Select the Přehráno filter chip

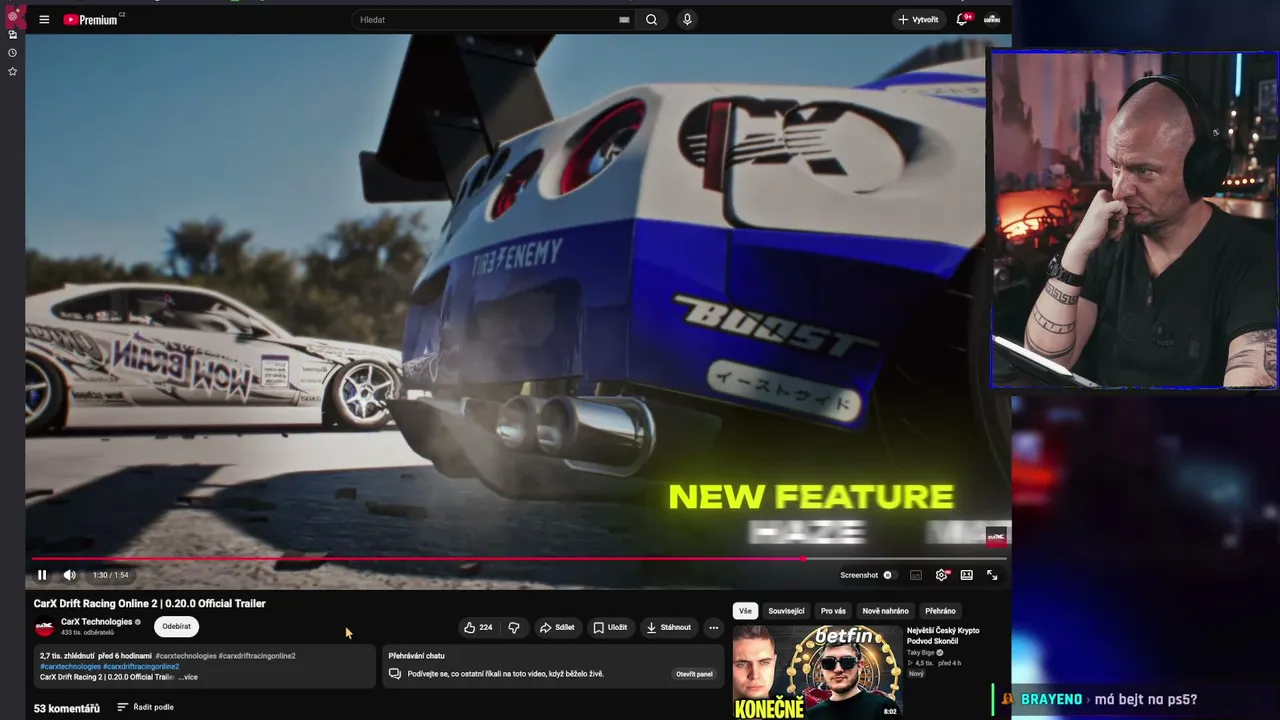pyautogui.click(x=940, y=611)
